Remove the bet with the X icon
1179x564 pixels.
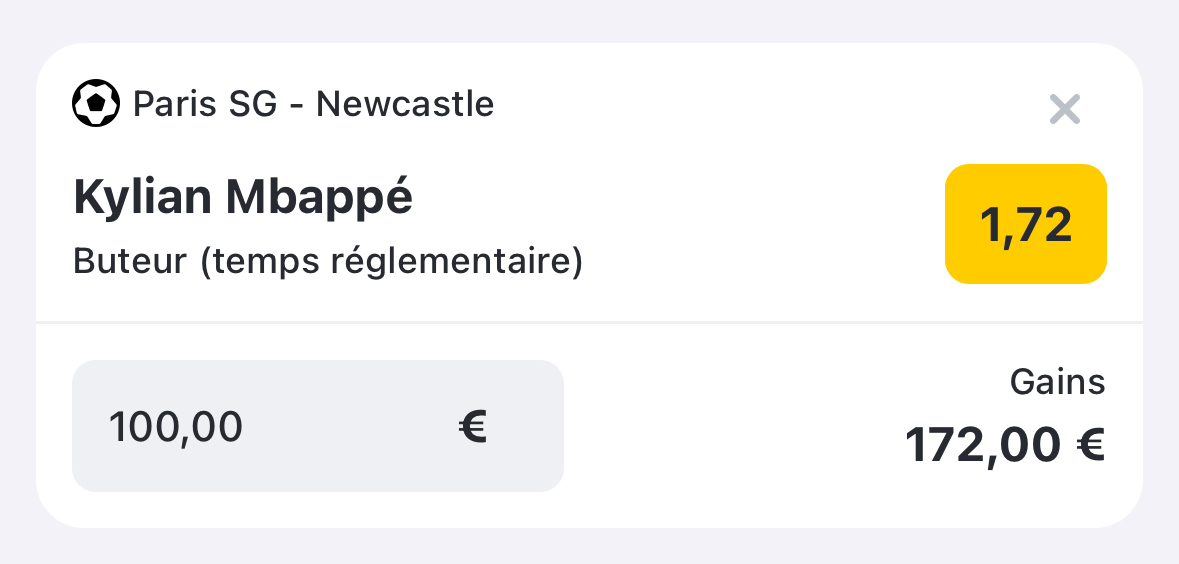coord(1065,109)
